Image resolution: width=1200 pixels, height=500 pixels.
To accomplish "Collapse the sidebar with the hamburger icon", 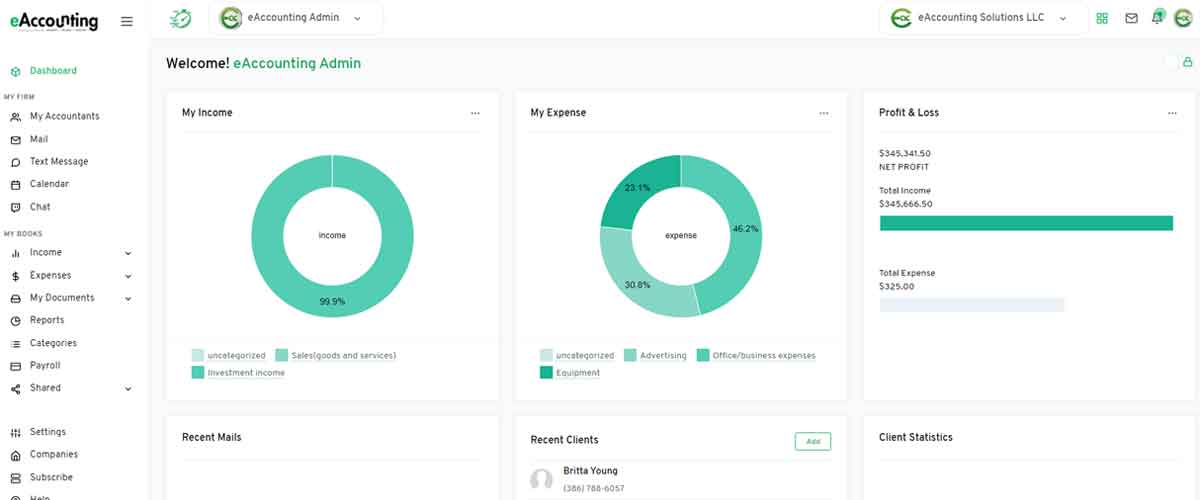I will (126, 21).
